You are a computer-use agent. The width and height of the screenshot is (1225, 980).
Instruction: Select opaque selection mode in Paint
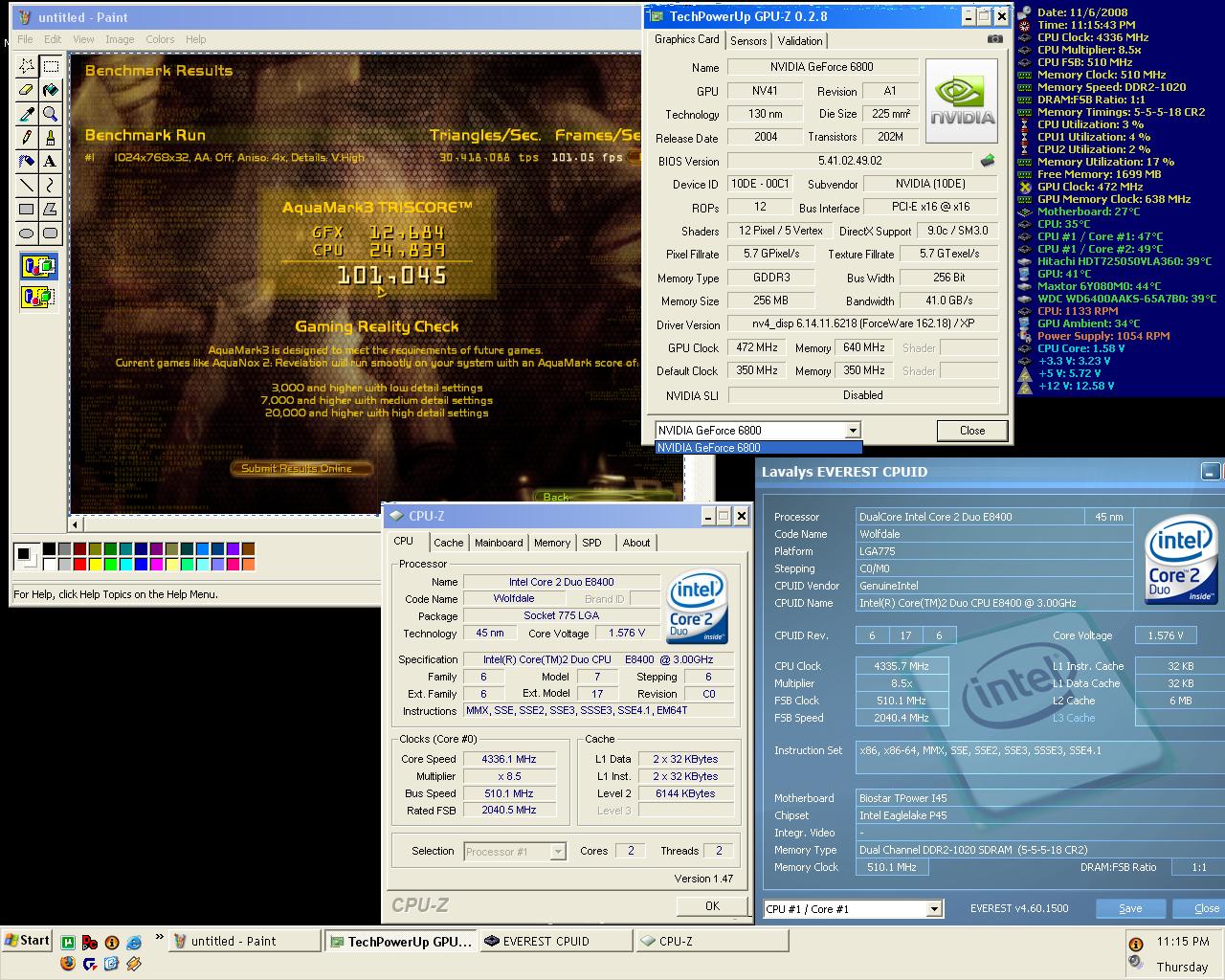click(x=38, y=266)
